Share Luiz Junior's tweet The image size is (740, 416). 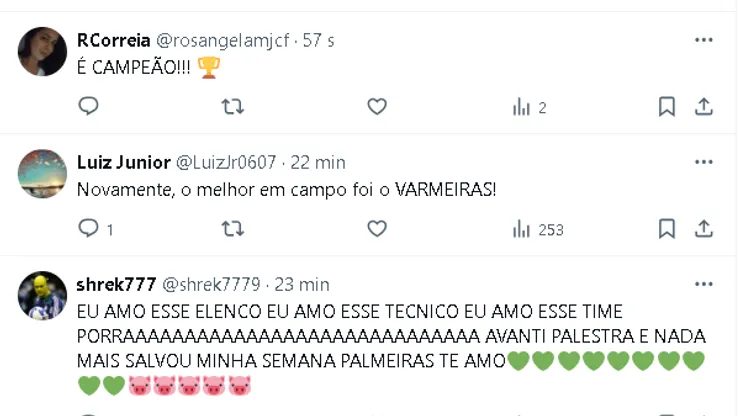[704, 229]
